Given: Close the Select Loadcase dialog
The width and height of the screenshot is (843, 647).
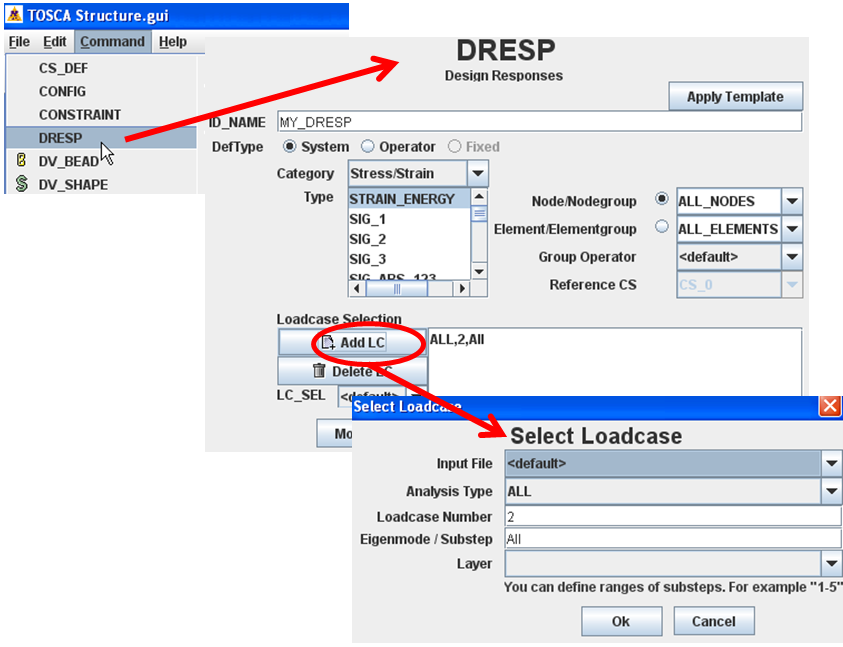Looking at the screenshot, I should [x=830, y=406].
